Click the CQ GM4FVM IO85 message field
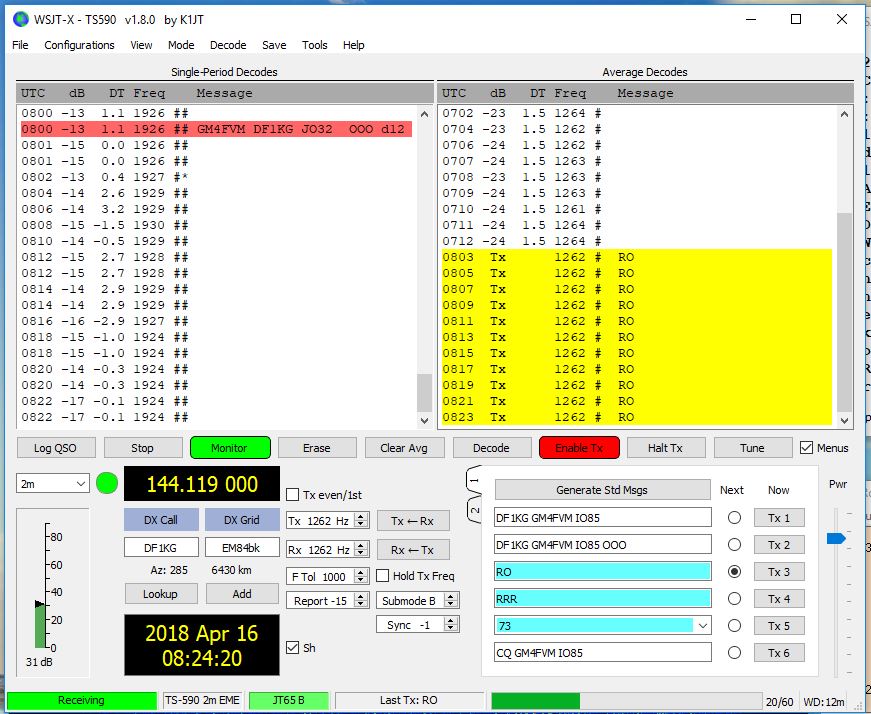 603,652
